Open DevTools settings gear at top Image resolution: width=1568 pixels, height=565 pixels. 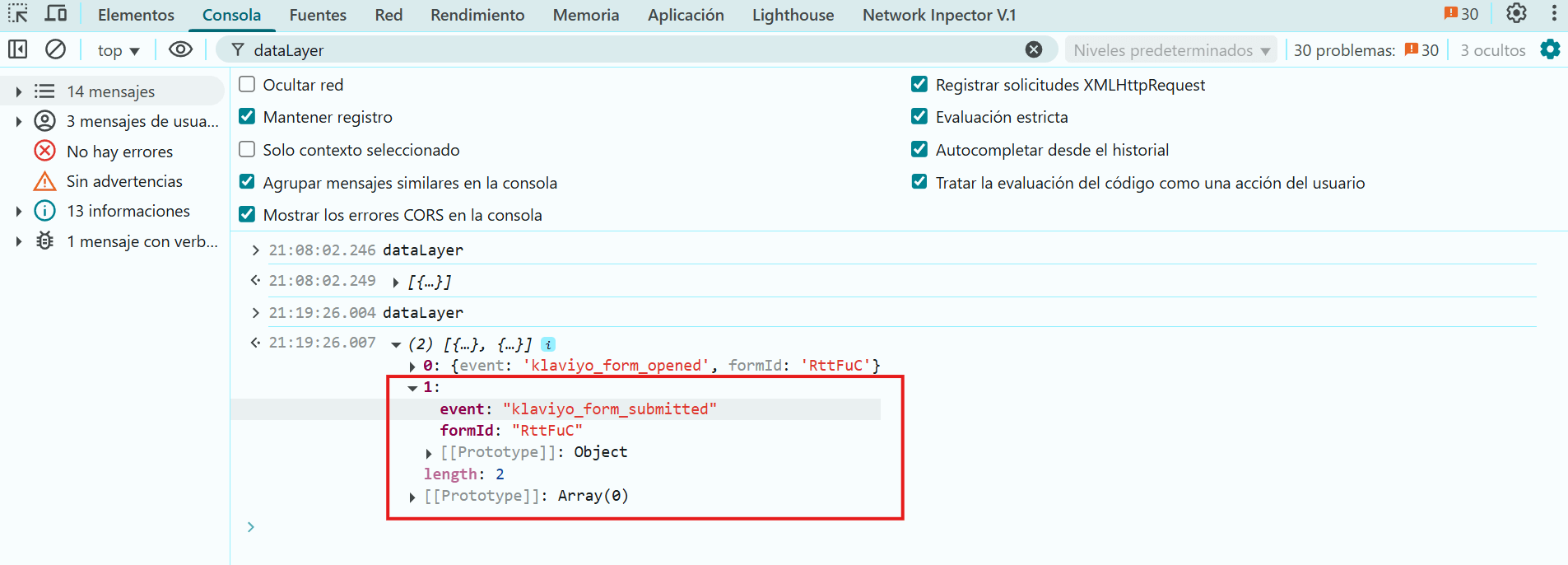pos(1516,14)
